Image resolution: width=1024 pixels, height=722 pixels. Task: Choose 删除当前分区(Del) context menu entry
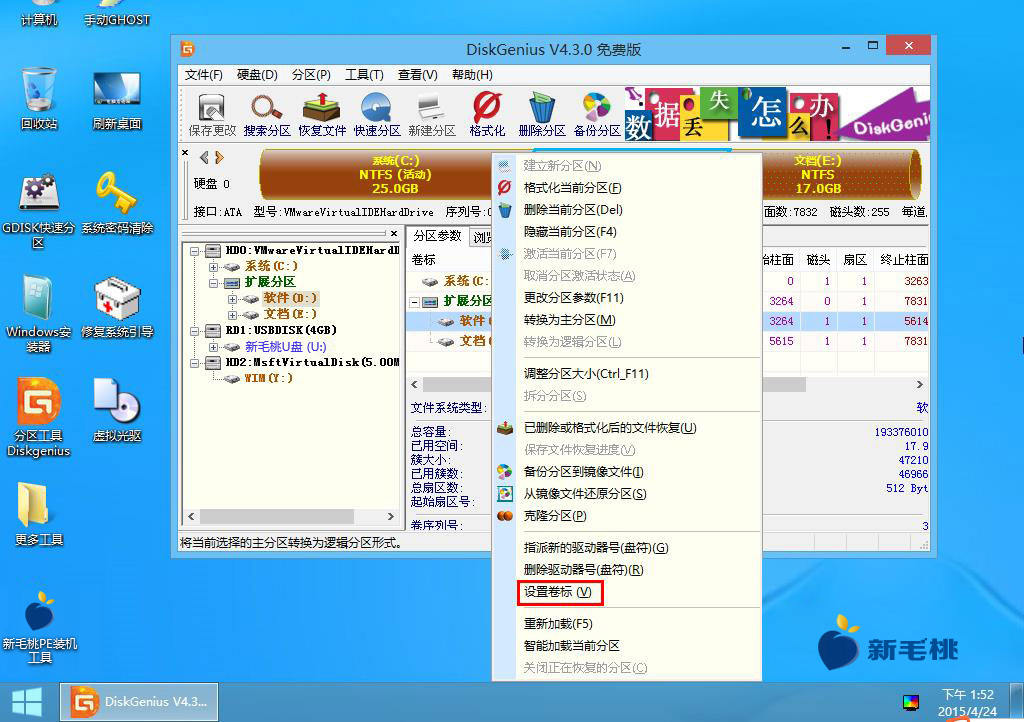click(x=627, y=210)
